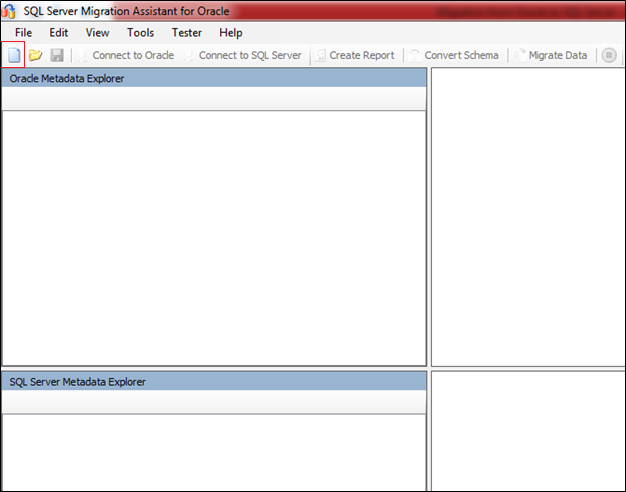Select the Oracle Metadata Explorer header
This screenshot has width=626, height=492.
coord(214,78)
